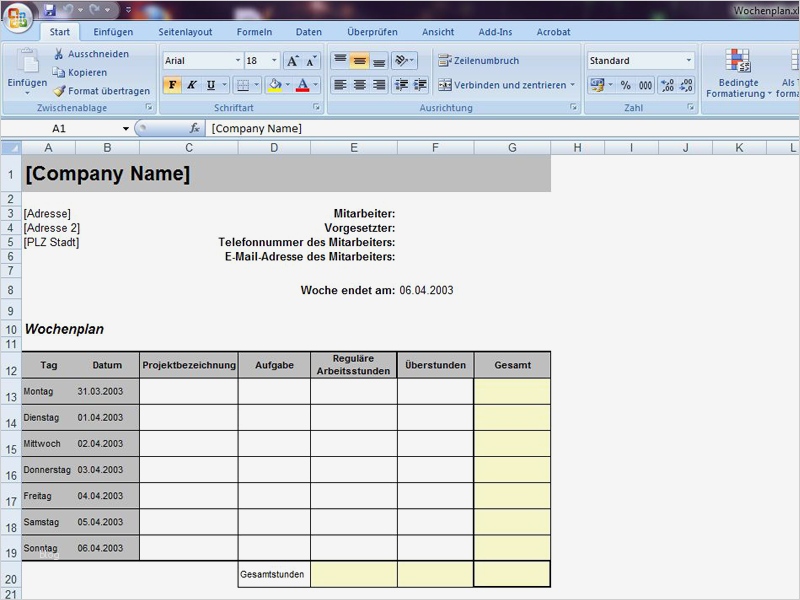Apply percent format with the % icon
Screen dimensions: 800x600
pos(624,84)
